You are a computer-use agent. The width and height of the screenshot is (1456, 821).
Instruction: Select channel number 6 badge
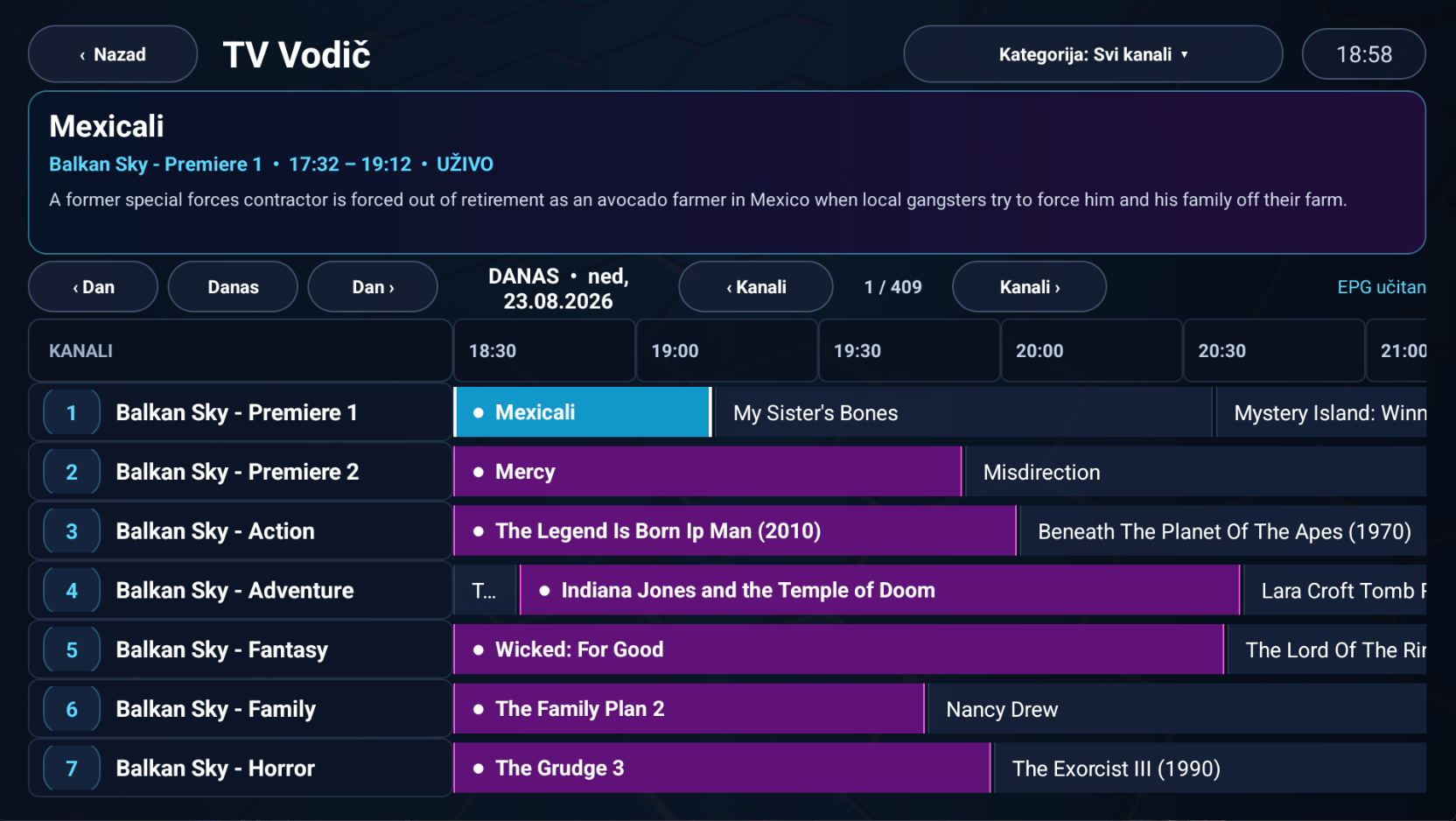pyautogui.click(x=72, y=709)
